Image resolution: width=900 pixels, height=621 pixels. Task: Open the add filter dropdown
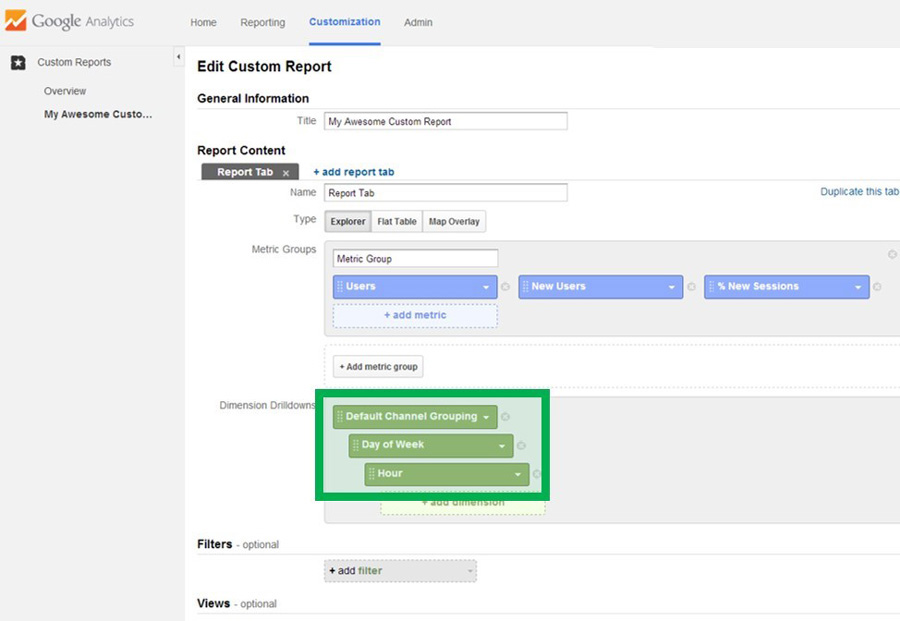tap(400, 571)
